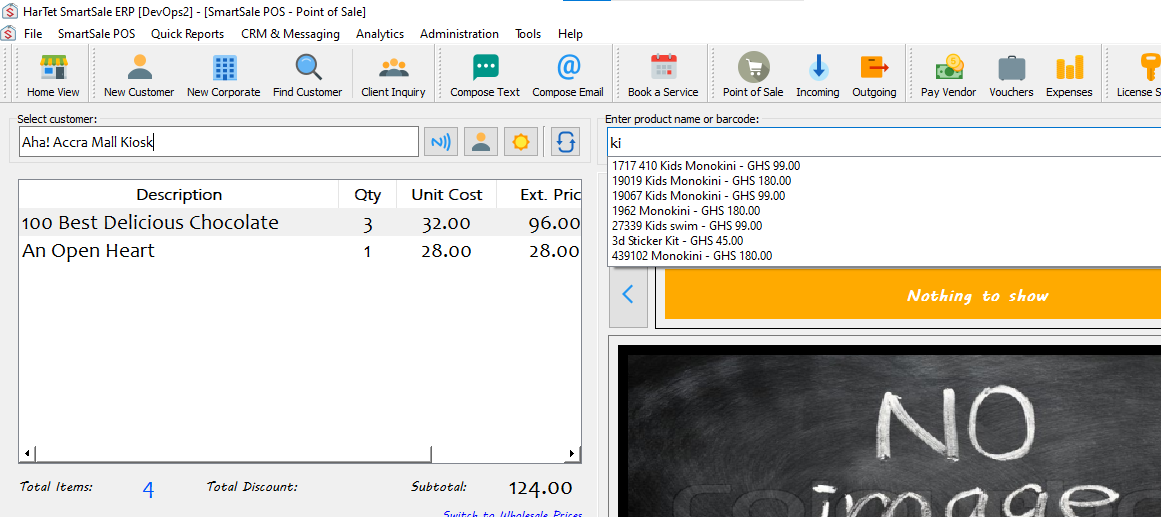This screenshot has height=517, width=1161.
Task: Open Home View from the toolbar
Action: (x=53, y=75)
